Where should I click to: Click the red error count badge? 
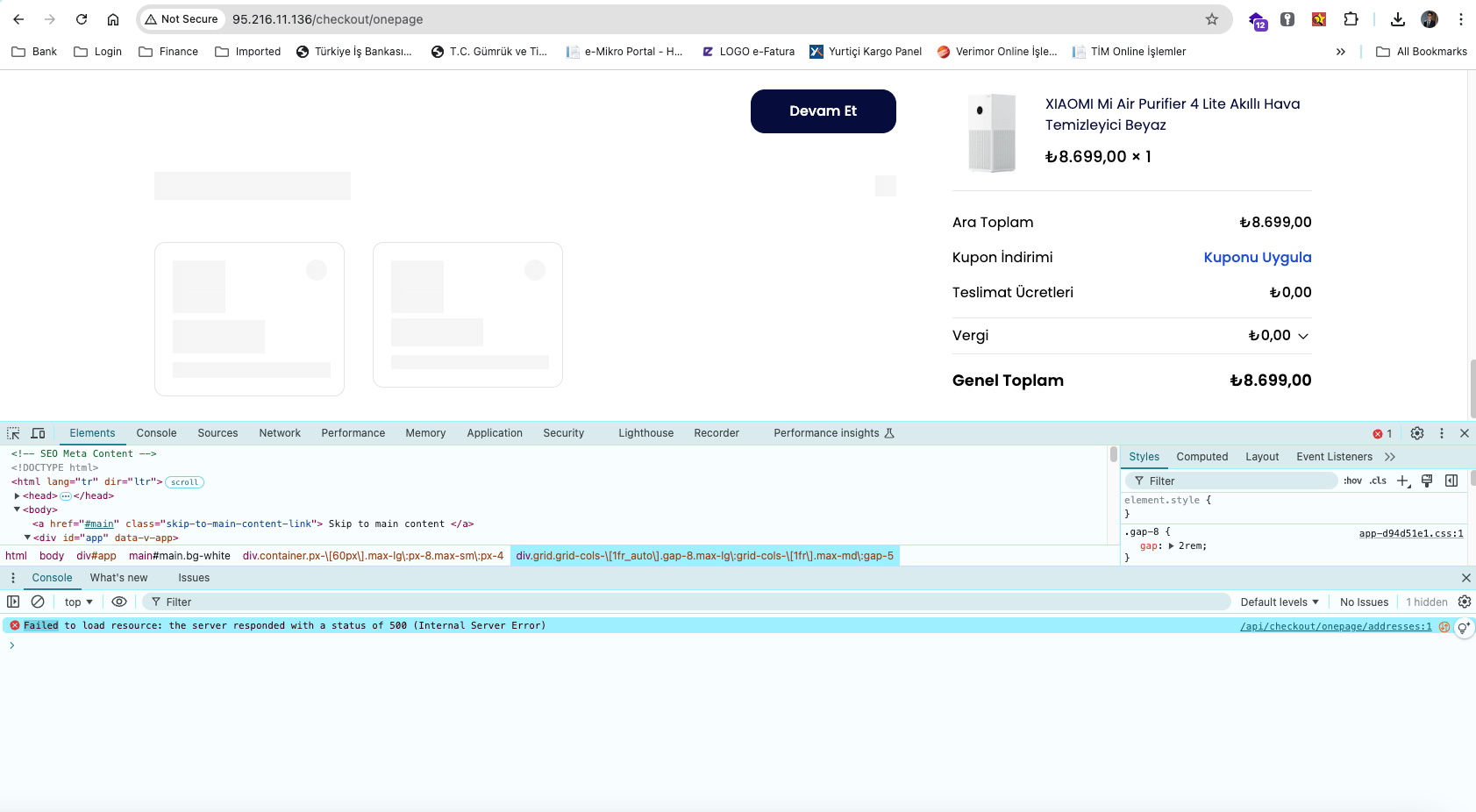pyautogui.click(x=1383, y=434)
